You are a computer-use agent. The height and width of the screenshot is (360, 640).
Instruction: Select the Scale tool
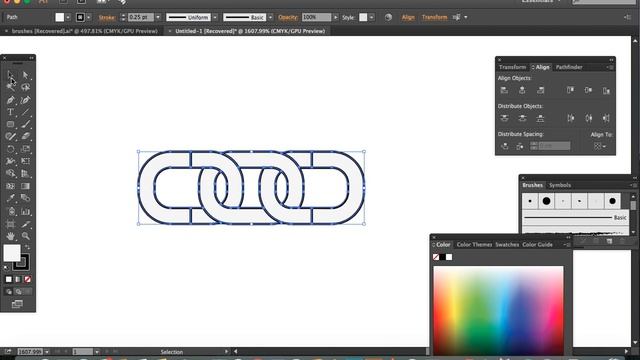tap(25, 149)
